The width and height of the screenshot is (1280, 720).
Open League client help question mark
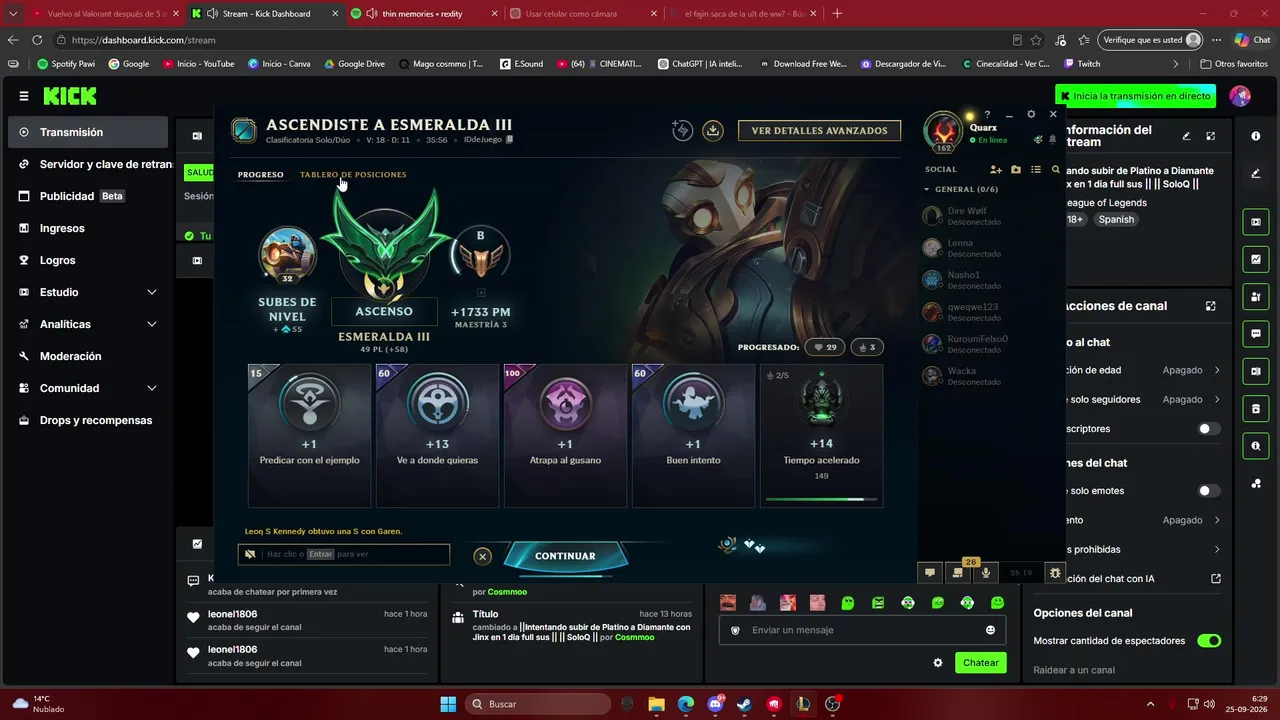987,114
